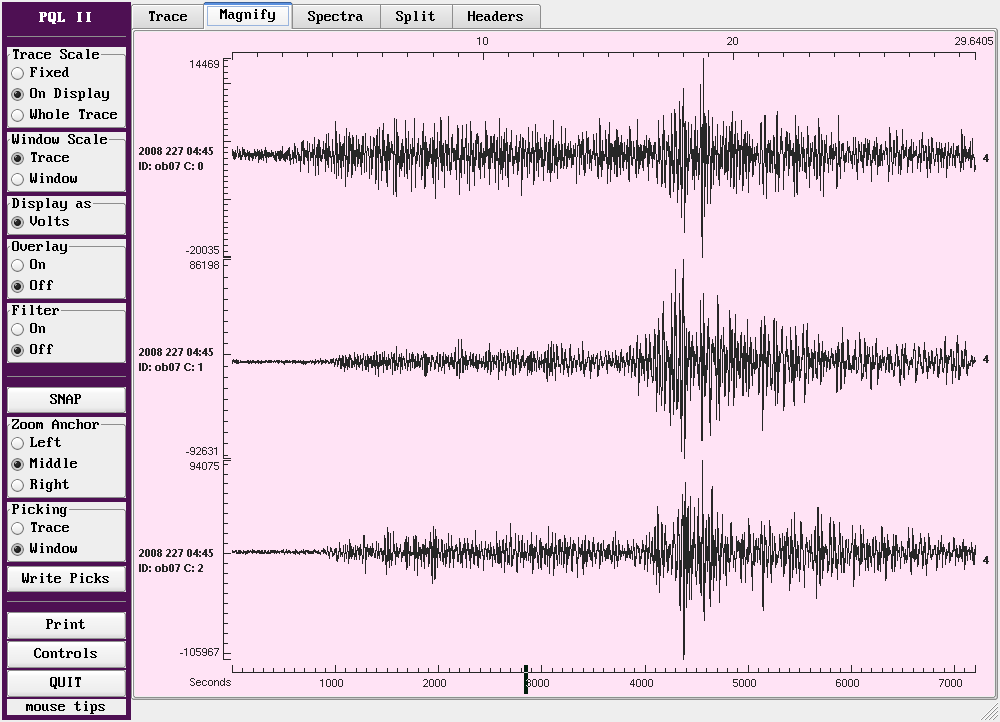Open the Split tab

click(x=415, y=16)
